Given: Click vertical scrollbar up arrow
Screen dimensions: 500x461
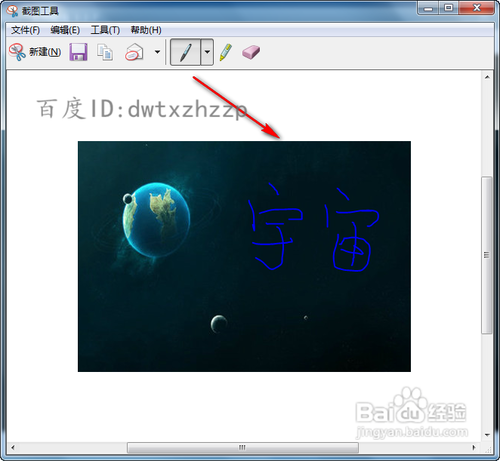Looking at the screenshot, I should [x=487, y=77].
